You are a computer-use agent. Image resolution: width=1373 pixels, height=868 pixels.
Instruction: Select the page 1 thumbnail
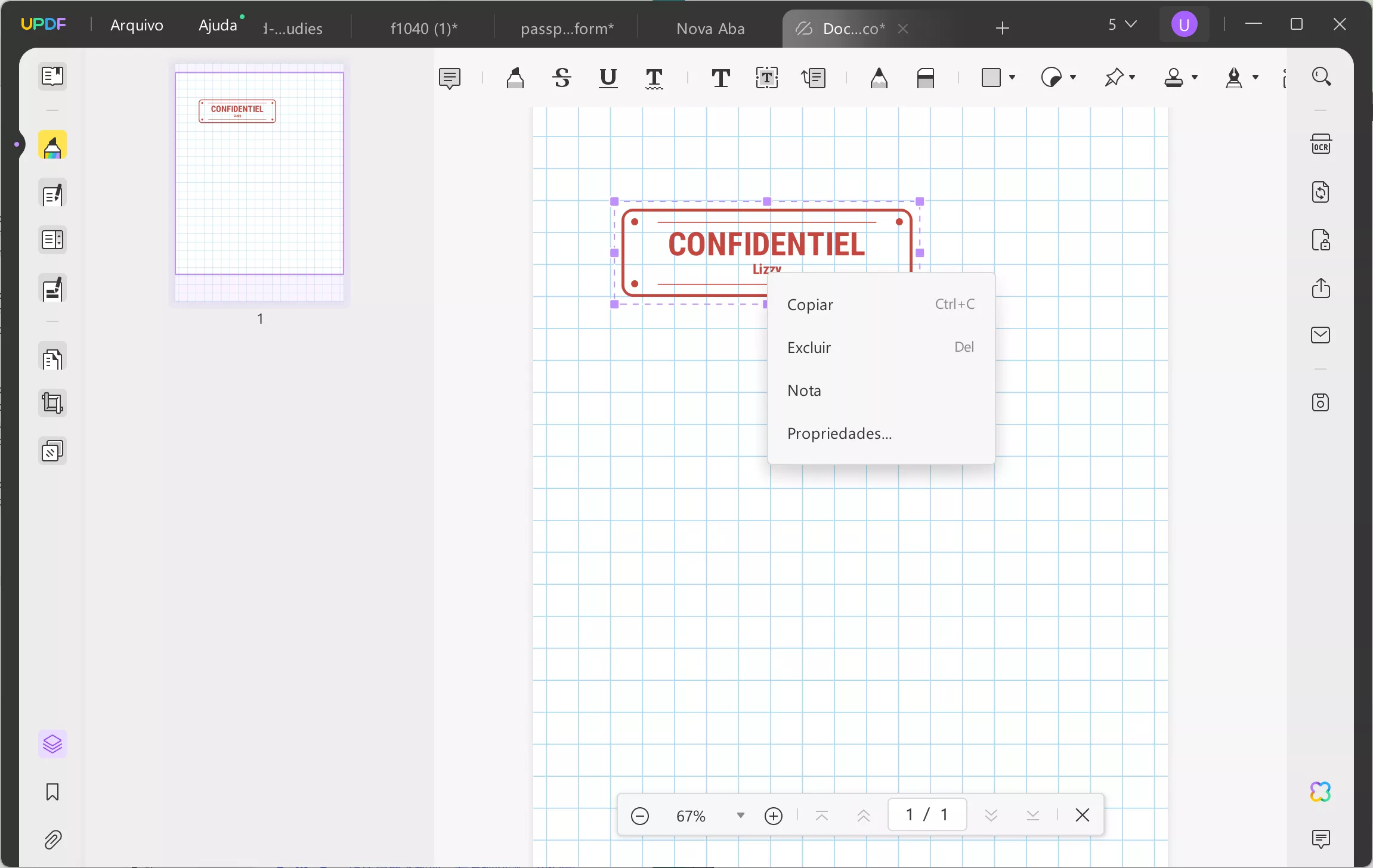click(259, 173)
